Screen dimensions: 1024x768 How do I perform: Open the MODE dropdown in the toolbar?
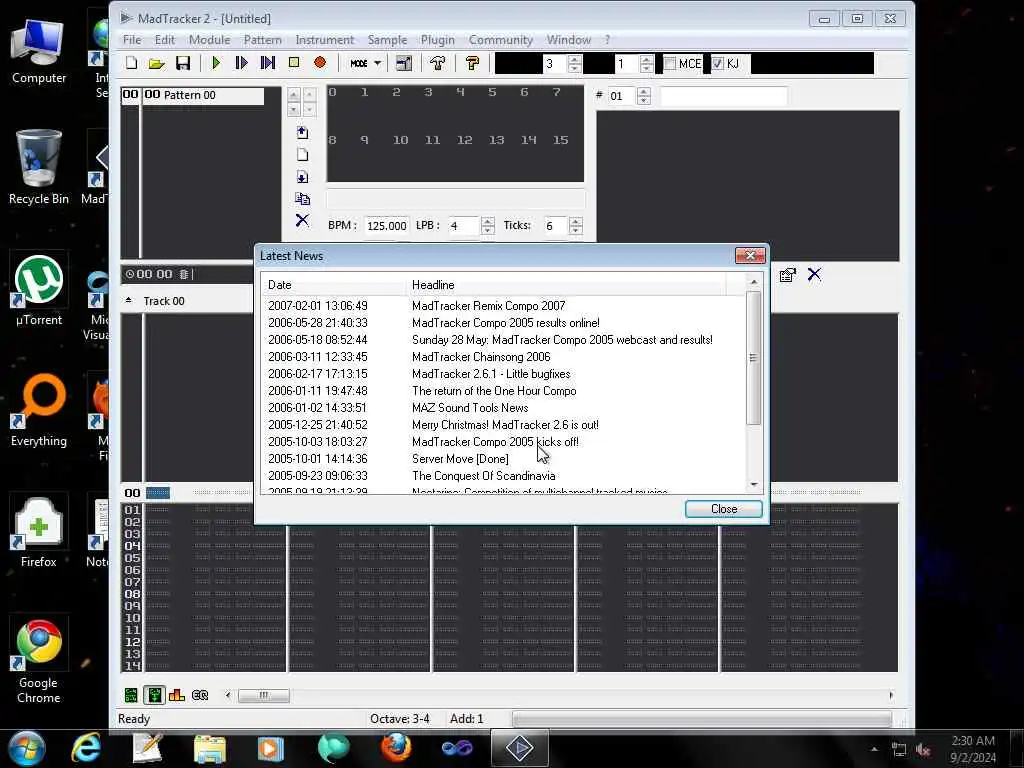365,63
